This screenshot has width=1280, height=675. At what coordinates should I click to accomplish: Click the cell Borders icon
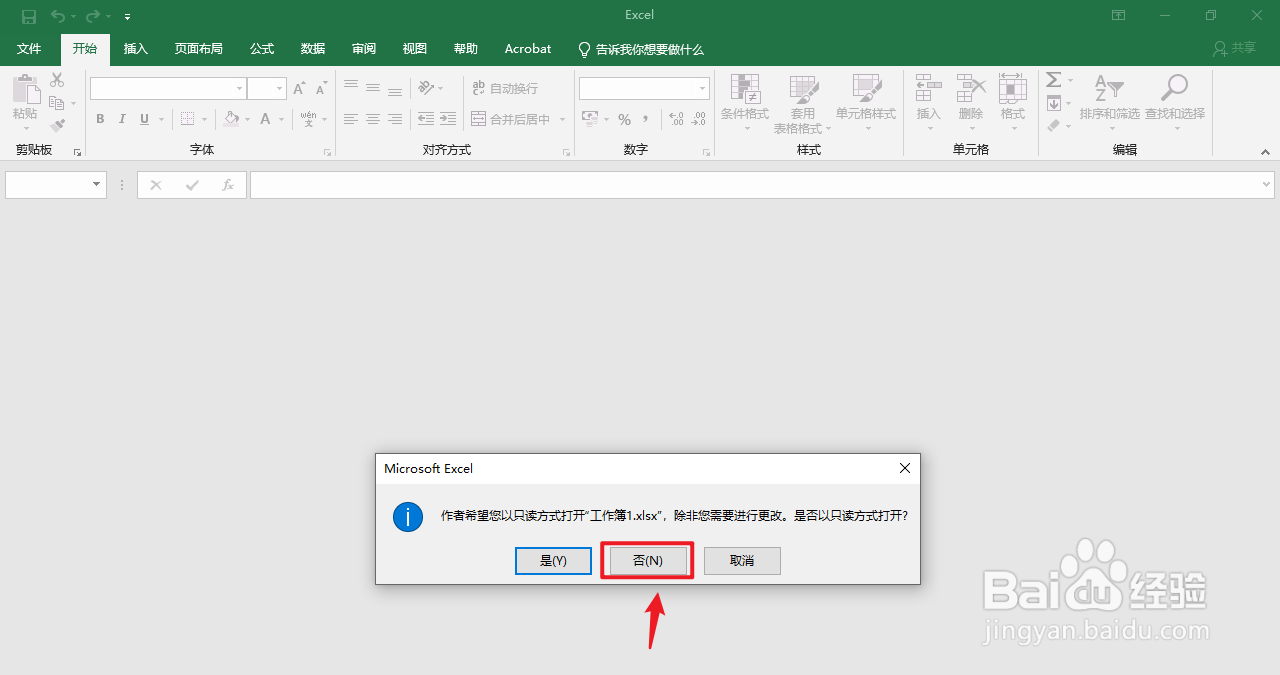click(187, 119)
